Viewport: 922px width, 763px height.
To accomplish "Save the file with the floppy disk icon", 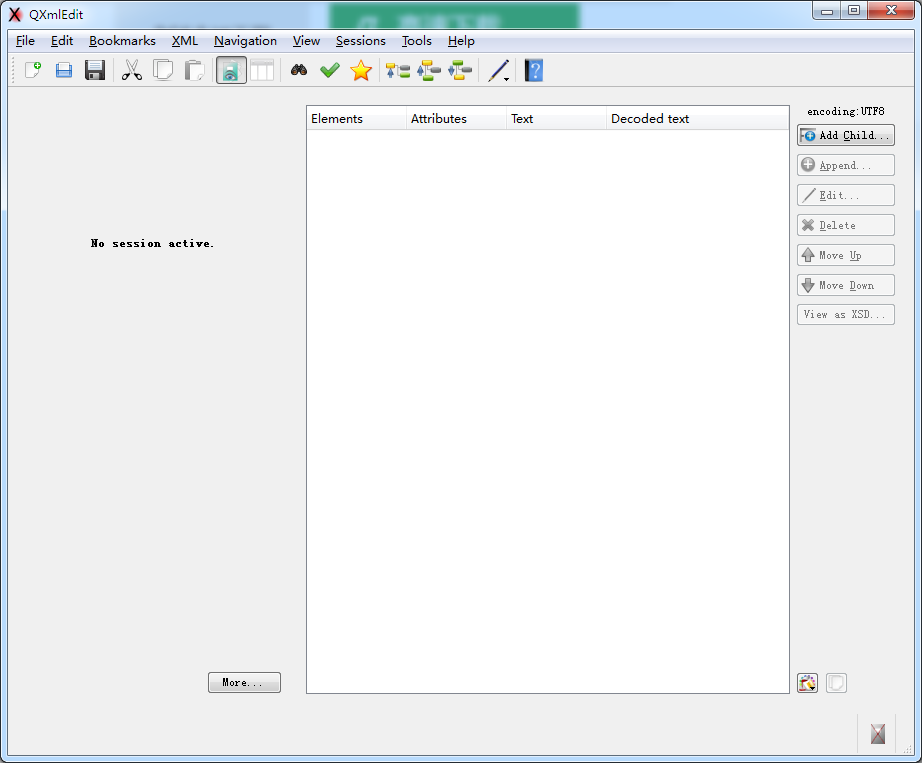I will click(x=95, y=71).
